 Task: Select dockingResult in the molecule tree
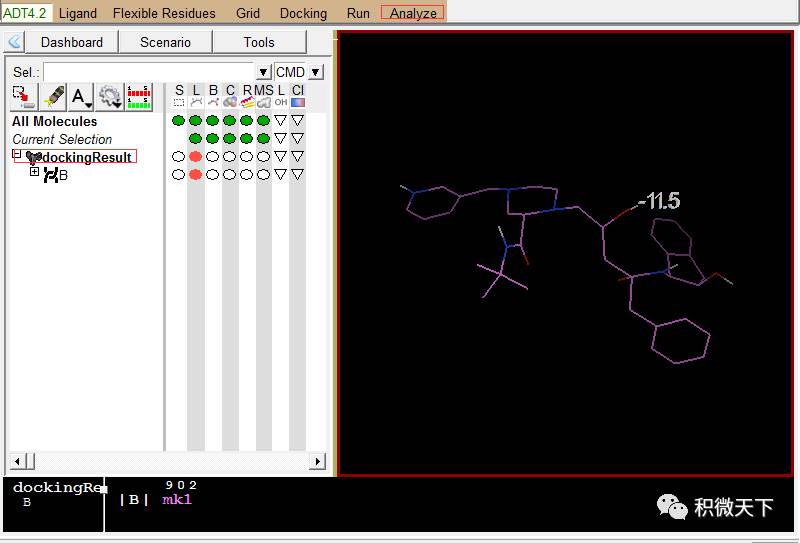point(87,157)
